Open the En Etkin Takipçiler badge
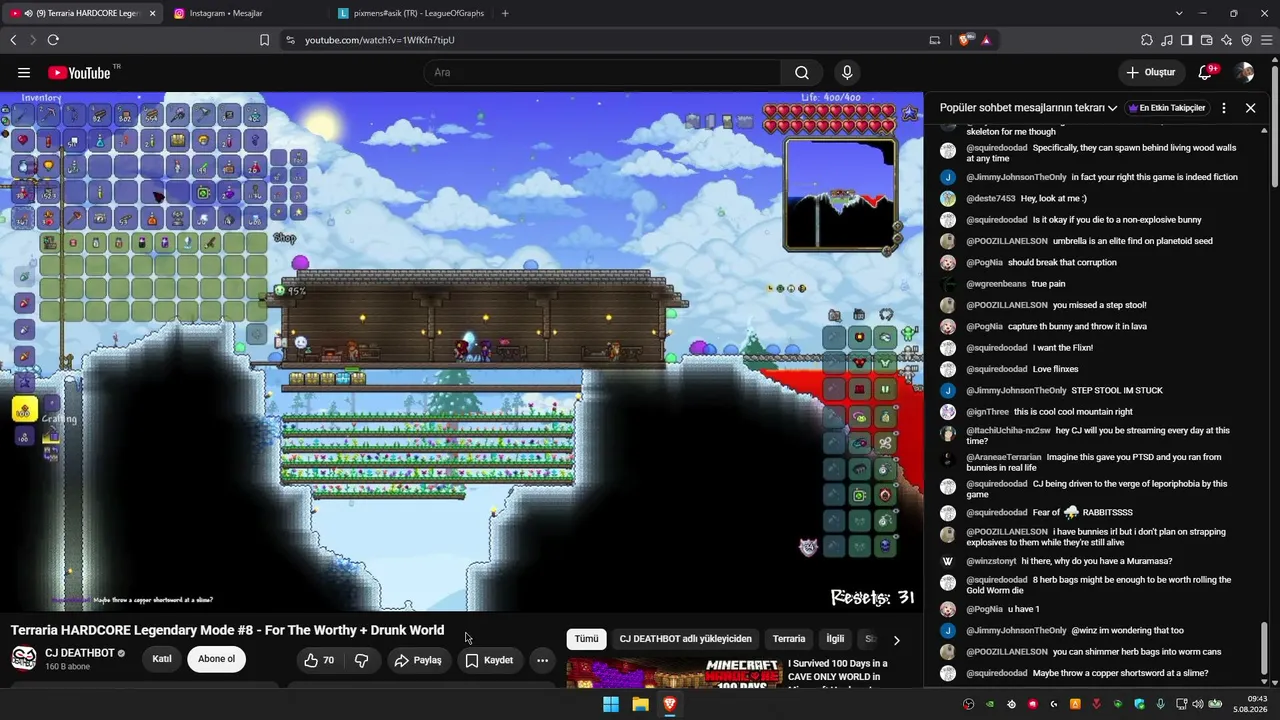 coord(1166,108)
